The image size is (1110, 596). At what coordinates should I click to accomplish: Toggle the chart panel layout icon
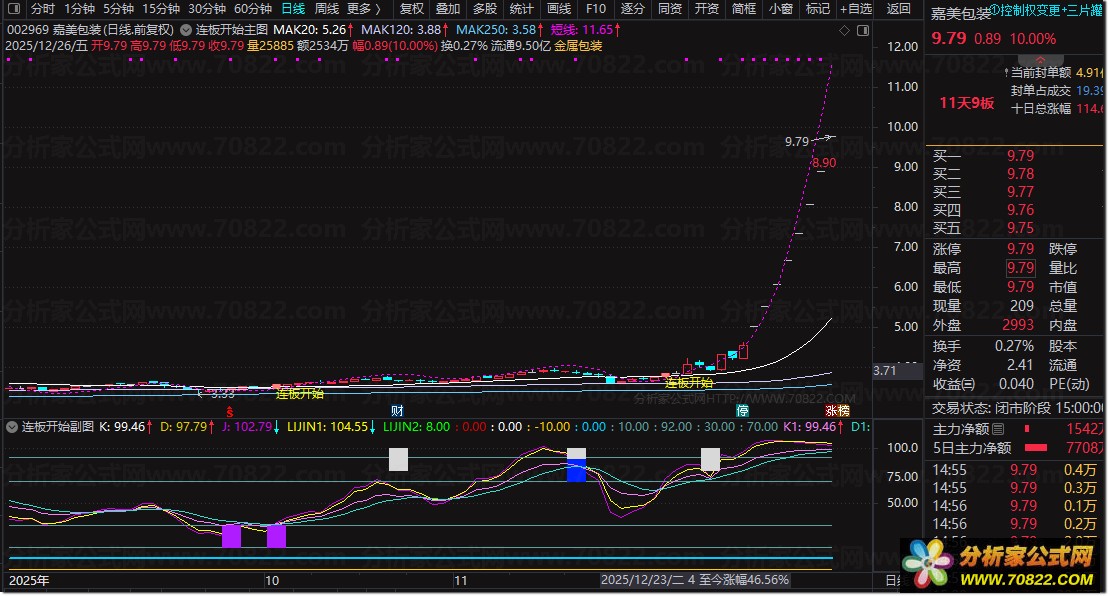863,30
